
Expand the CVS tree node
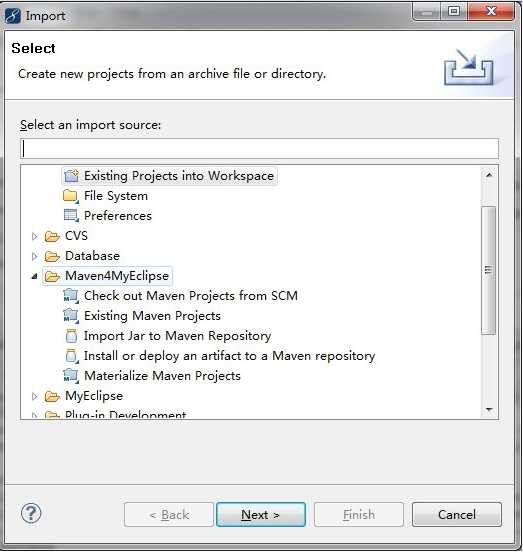click(34, 236)
